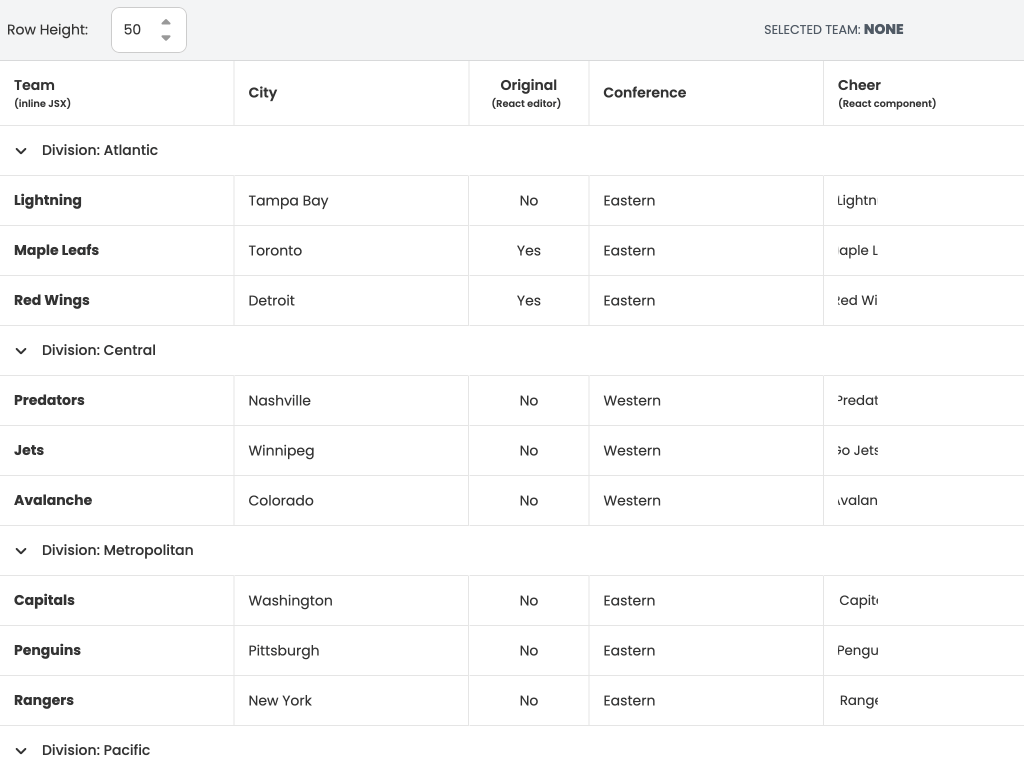
Task: Click the Original cell for Red Wings
Action: click(528, 301)
